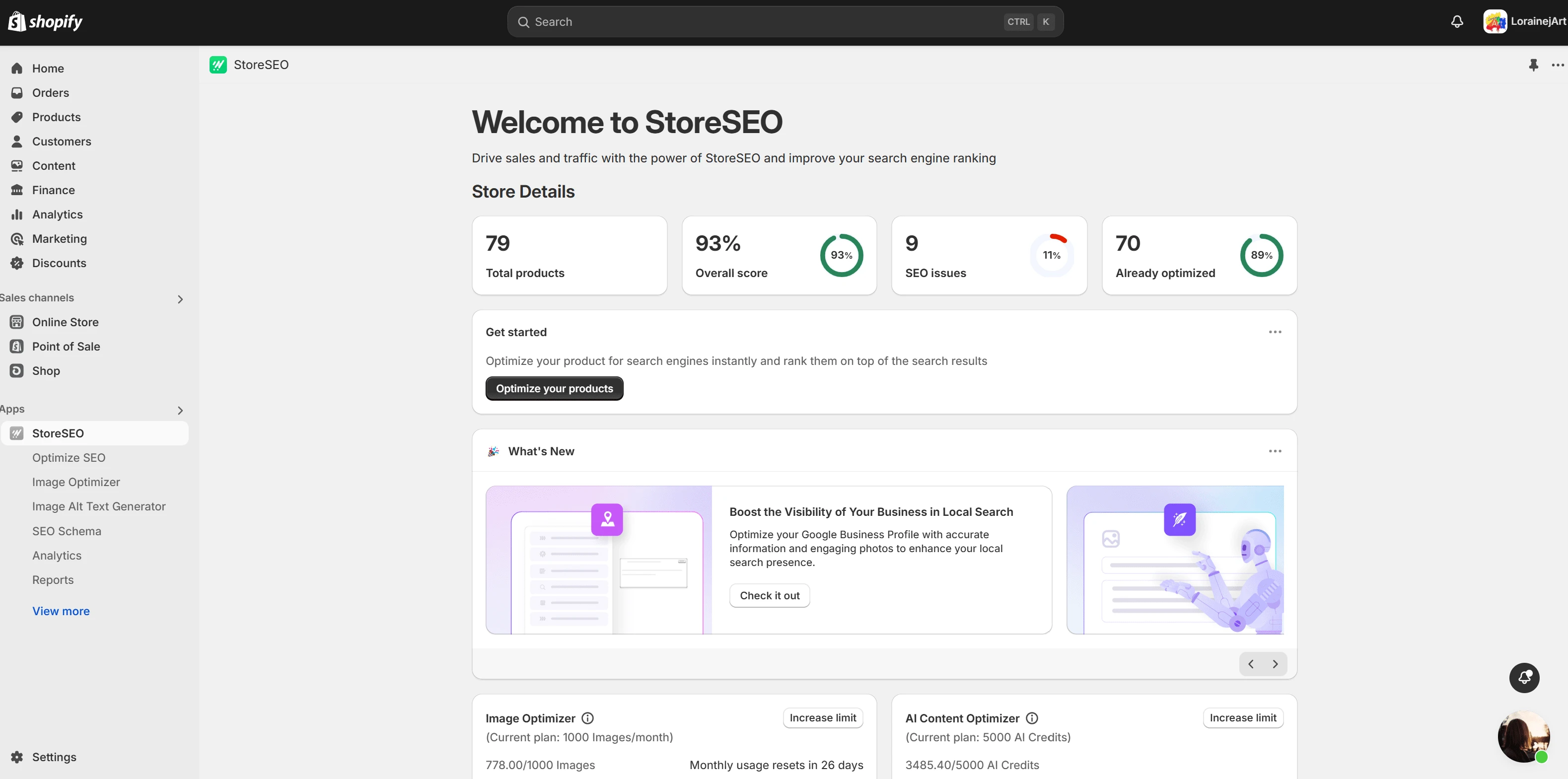Click the Shopify logo

[45, 22]
